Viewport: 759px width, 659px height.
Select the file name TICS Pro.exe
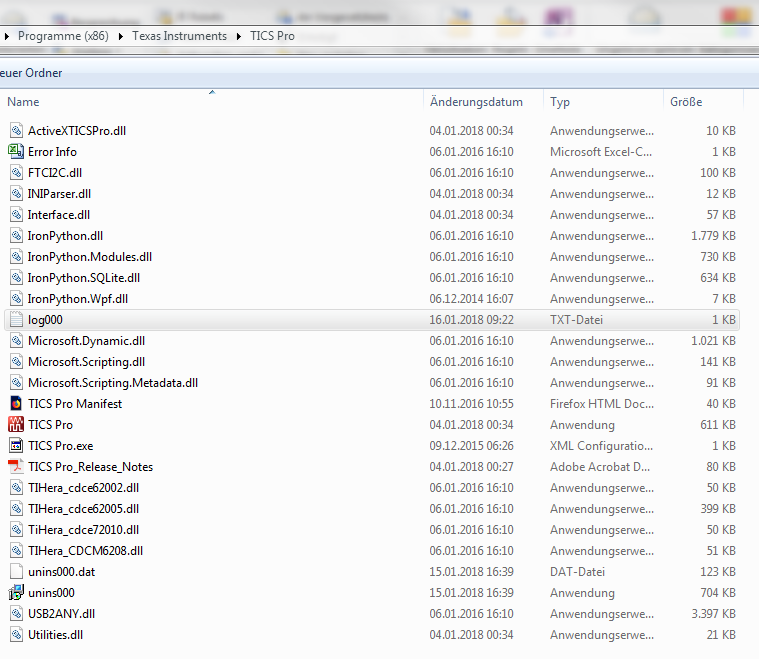tap(61, 446)
